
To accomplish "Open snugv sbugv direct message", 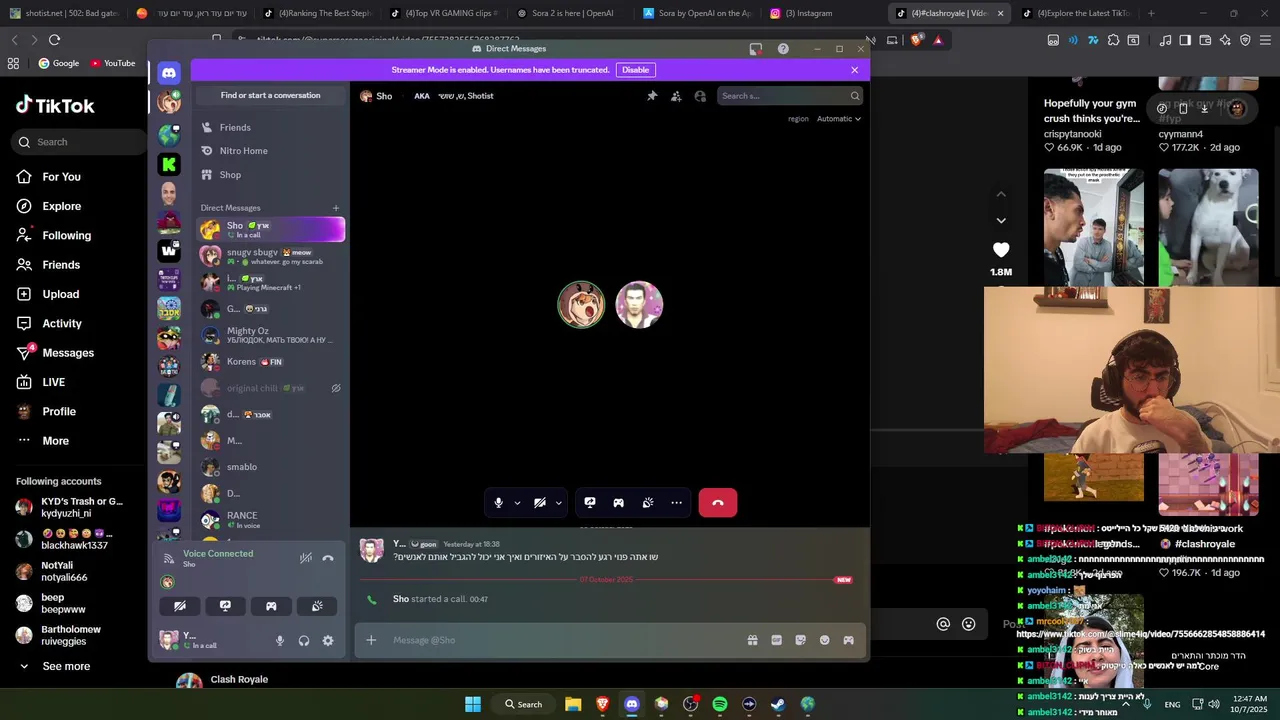I will click(x=270, y=256).
